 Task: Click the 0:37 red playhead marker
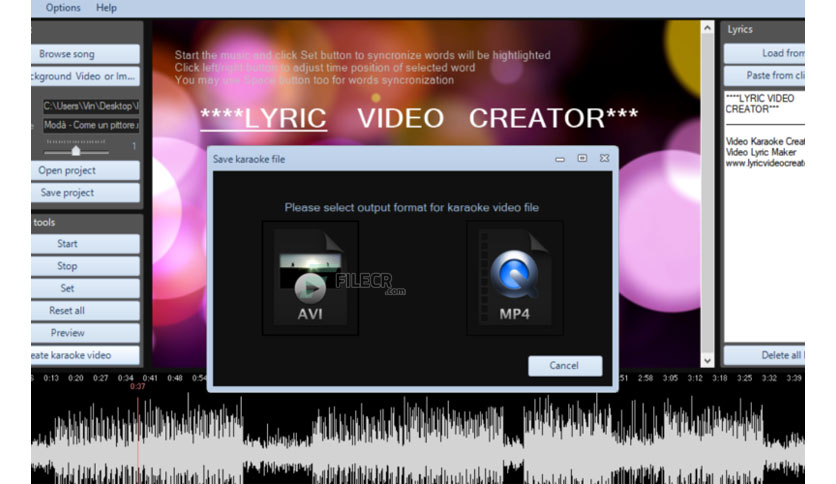click(138, 386)
